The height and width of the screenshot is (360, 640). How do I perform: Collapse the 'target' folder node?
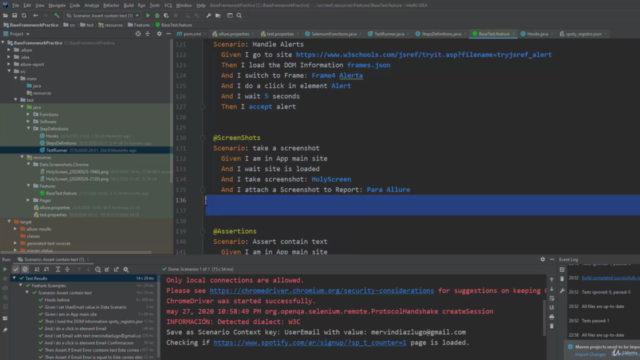point(9,222)
